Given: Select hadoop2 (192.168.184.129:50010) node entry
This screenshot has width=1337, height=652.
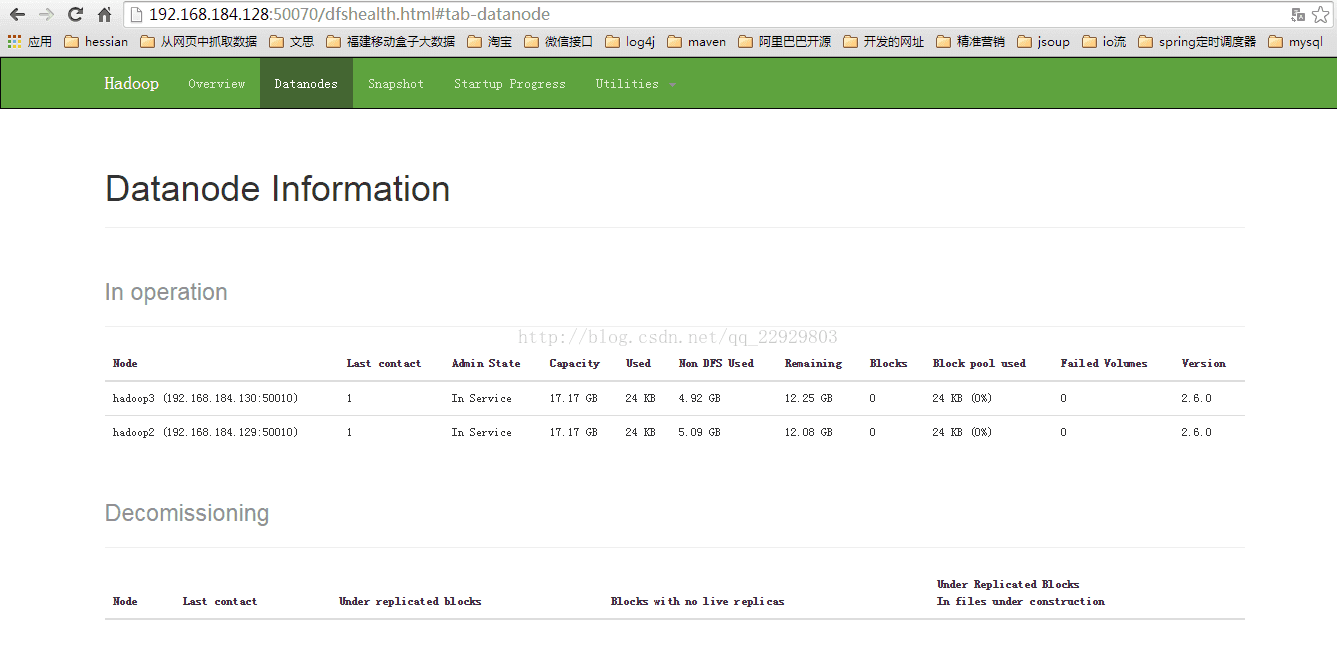Looking at the screenshot, I should point(205,432).
